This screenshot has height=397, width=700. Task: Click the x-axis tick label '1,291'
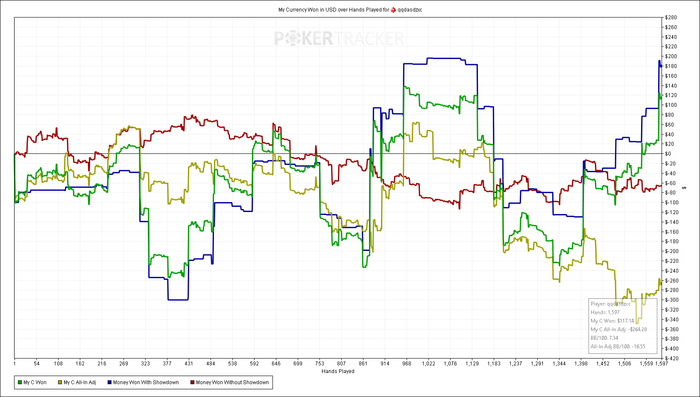point(537,364)
